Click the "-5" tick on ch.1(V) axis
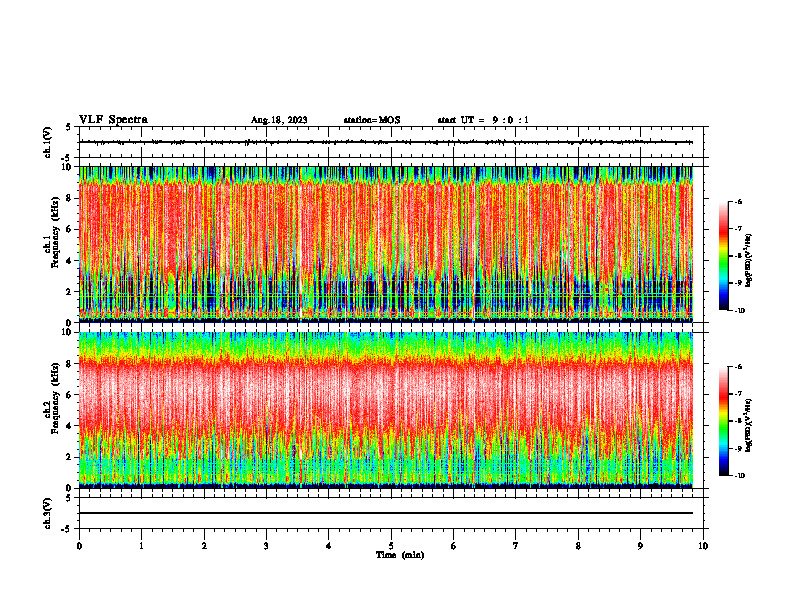792x612 pixels. pyautogui.click(x=67, y=158)
